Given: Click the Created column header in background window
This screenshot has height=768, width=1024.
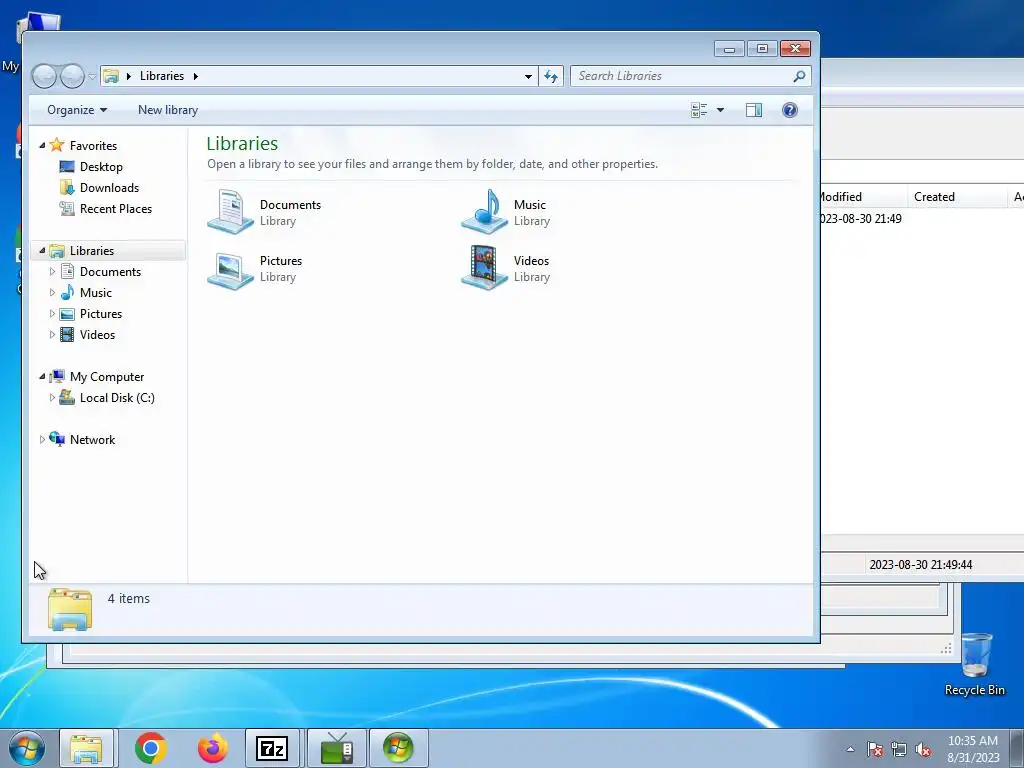Looking at the screenshot, I should pos(934,197).
